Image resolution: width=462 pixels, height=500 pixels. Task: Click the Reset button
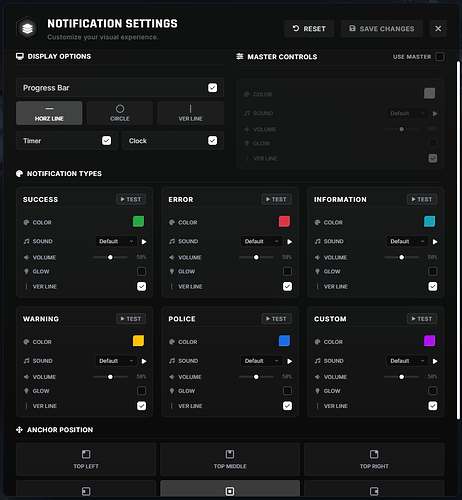point(309,29)
